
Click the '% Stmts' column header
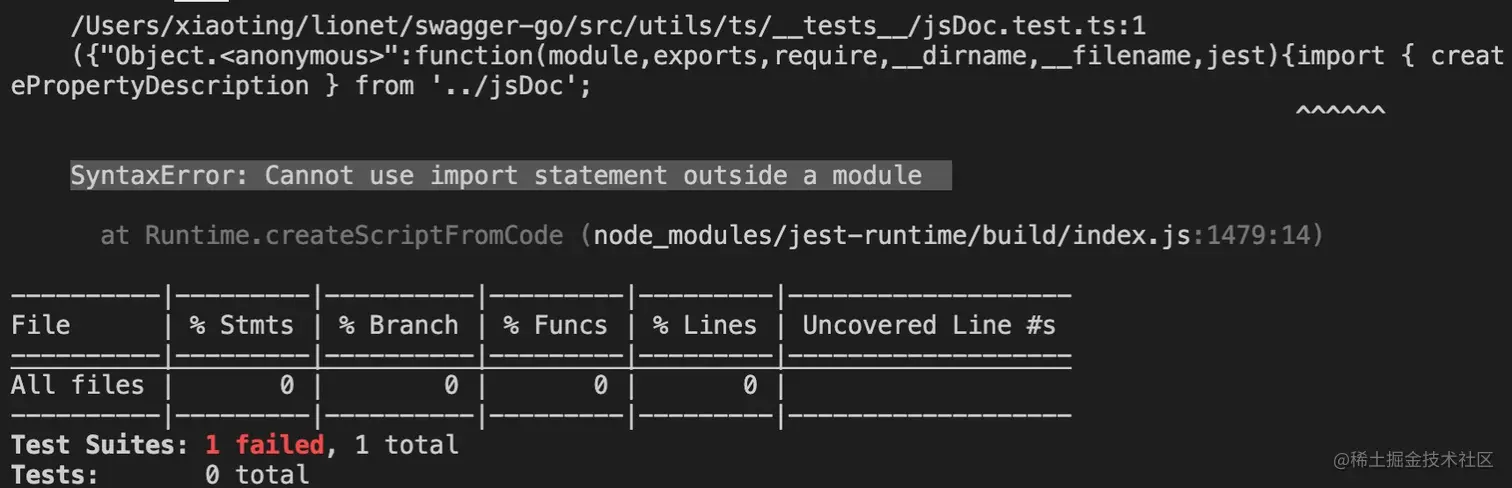(x=243, y=325)
